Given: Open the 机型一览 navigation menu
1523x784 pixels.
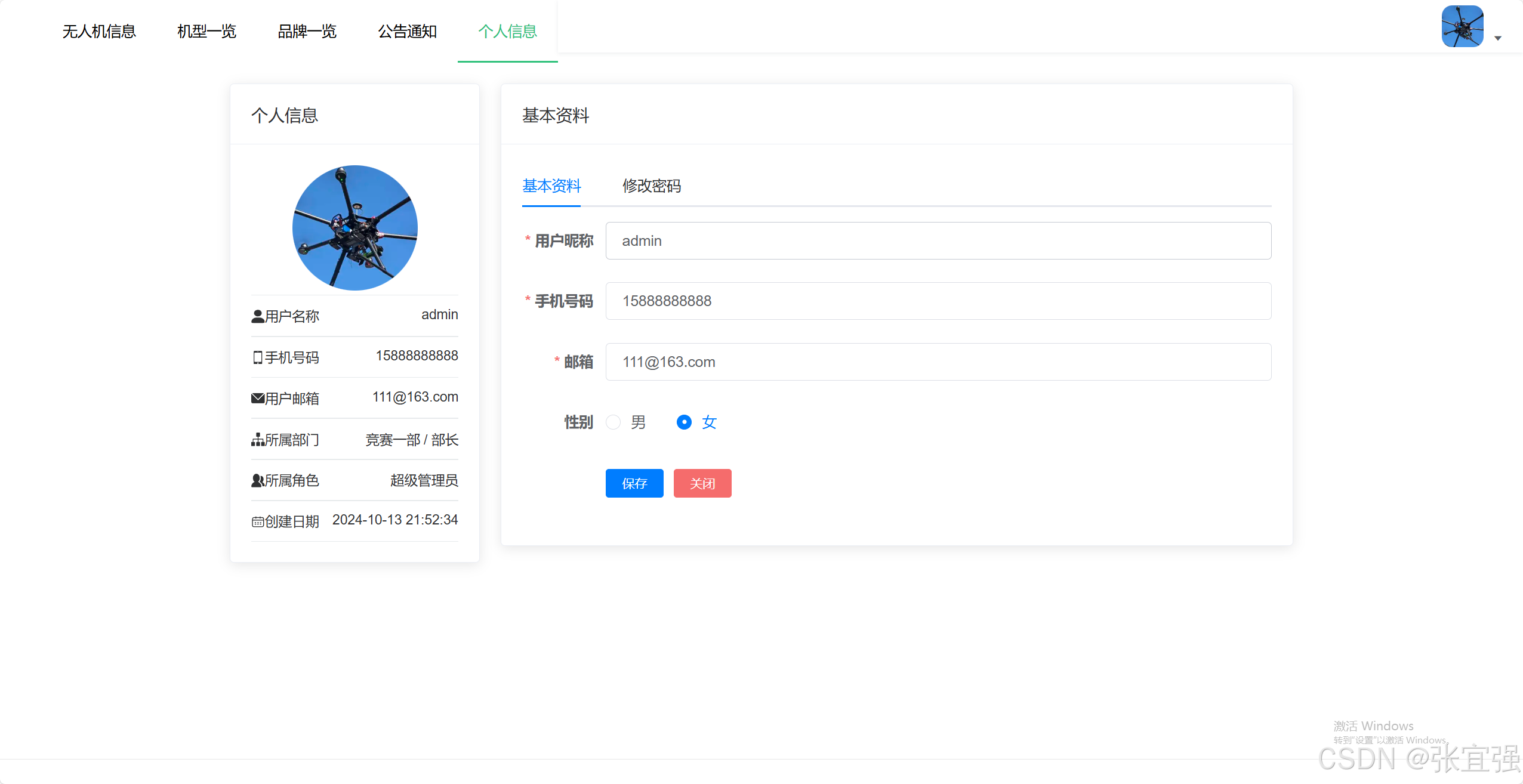Looking at the screenshot, I should [206, 31].
